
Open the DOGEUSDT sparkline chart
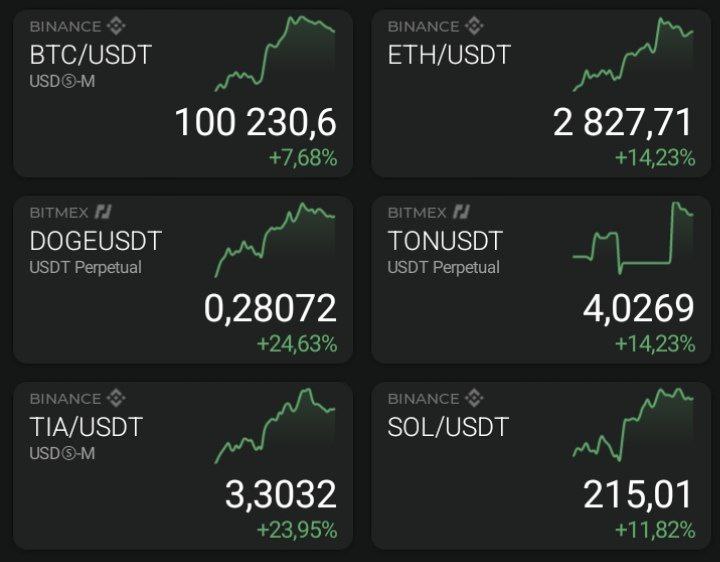tap(275, 240)
